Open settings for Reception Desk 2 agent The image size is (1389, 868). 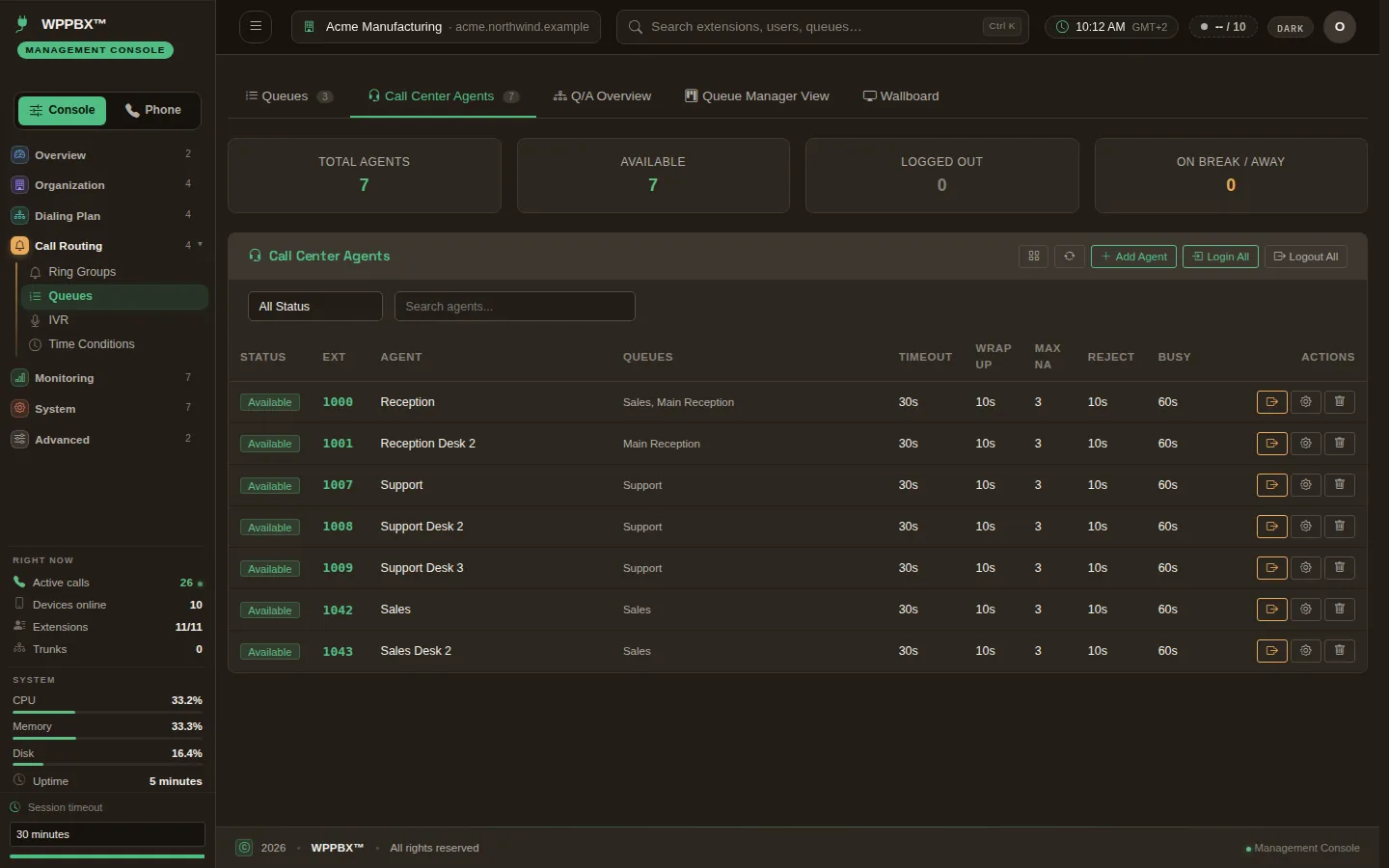[x=1305, y=444]
